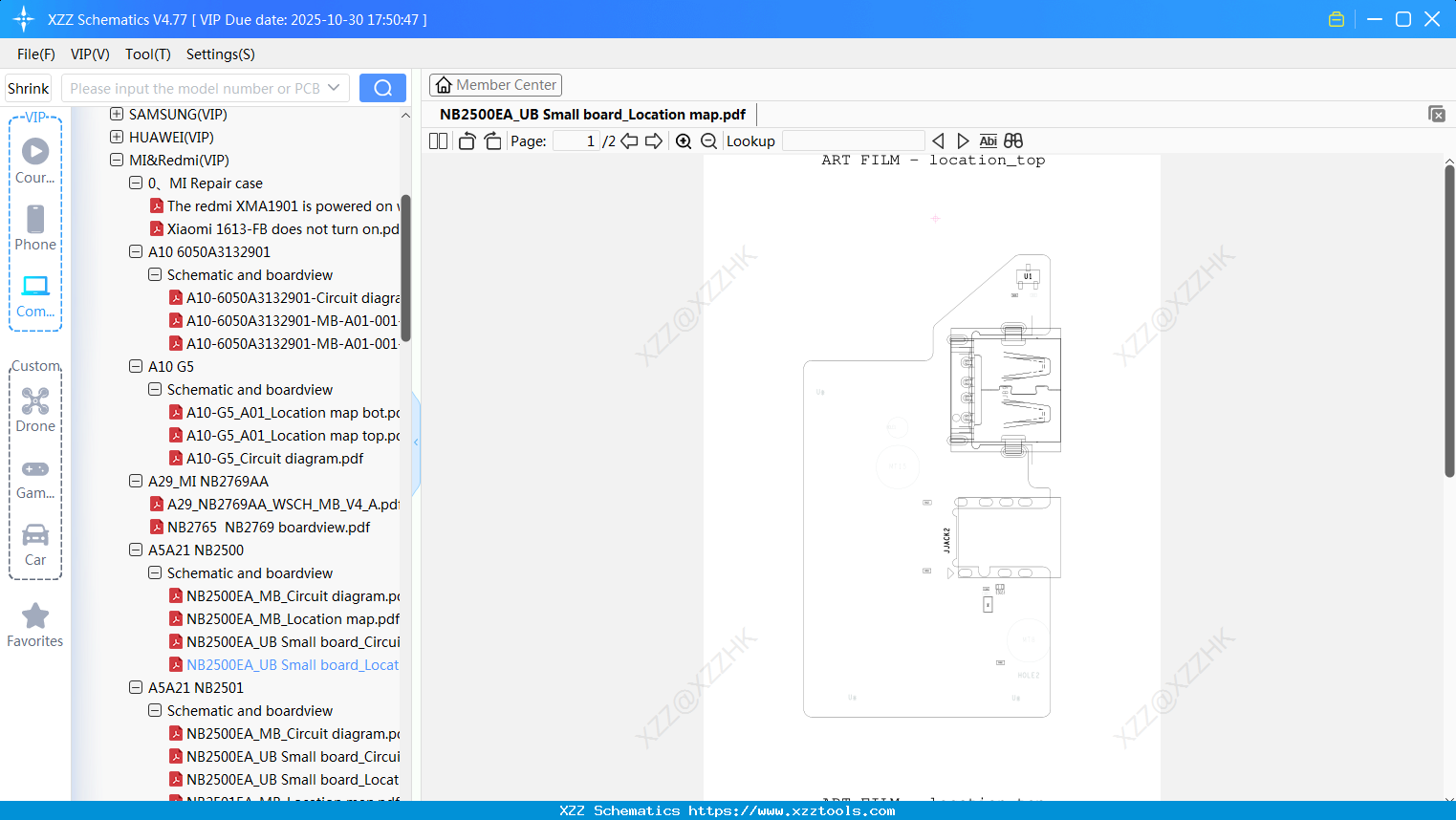Viewport: 1456px width, 820px height.
Task: Collapse Schematic and boardview under A5A21 NB2500
Action: tap(155, 573)
